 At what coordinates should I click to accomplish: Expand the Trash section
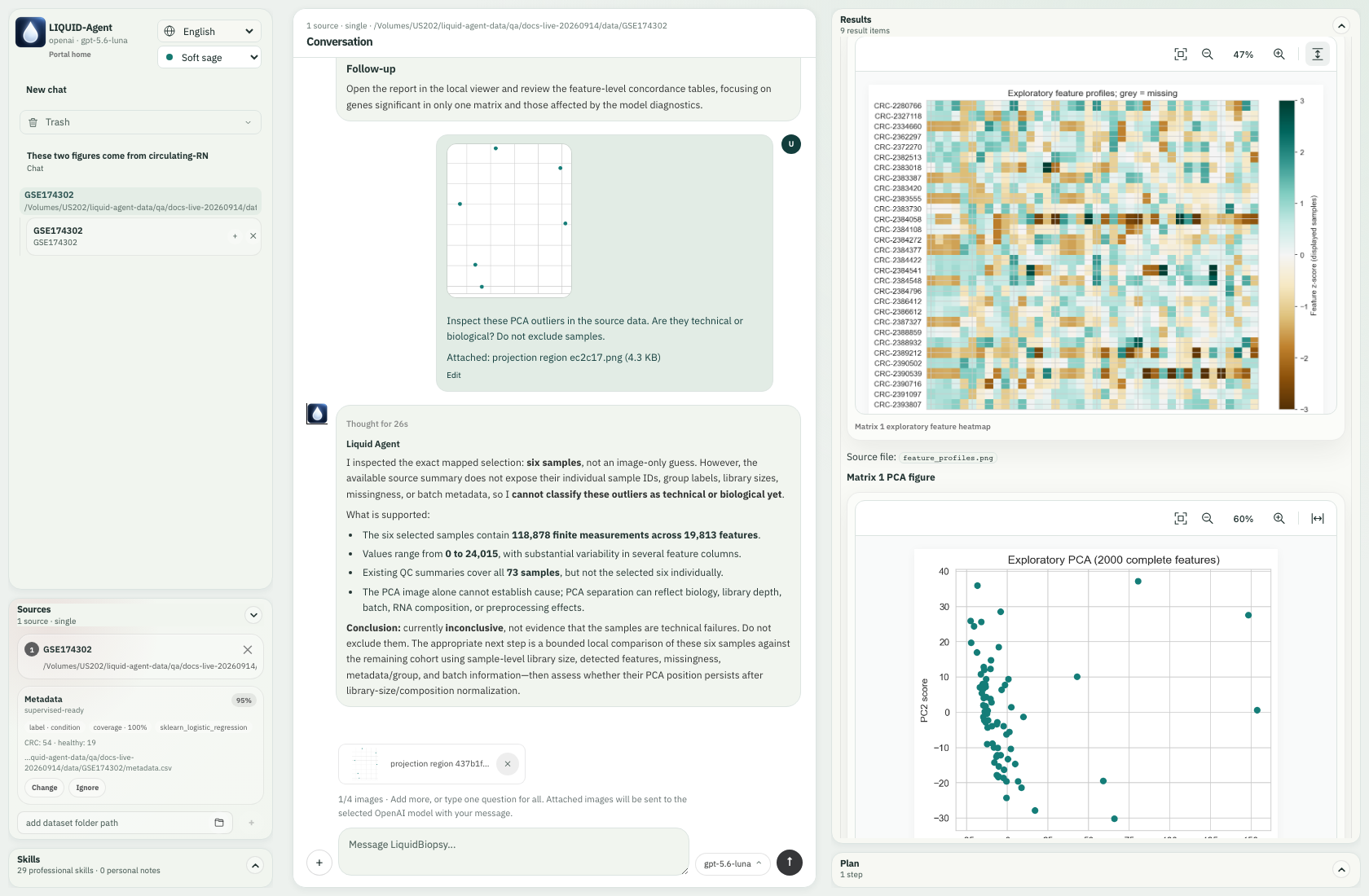click(x=140, y=122)
